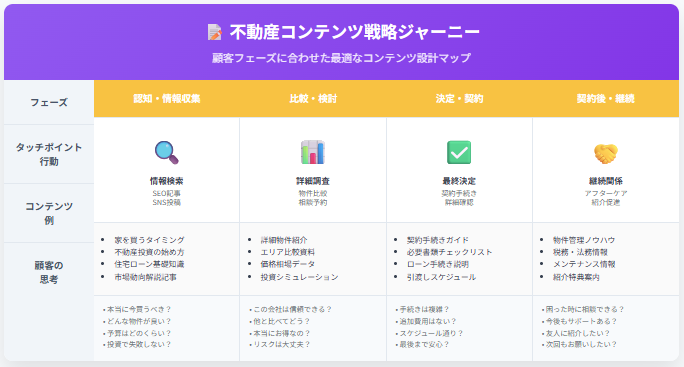Click the 追加費用はない？ thought
Screen dimensions: 684x367
pyautogui.click(x=428, y=321)
